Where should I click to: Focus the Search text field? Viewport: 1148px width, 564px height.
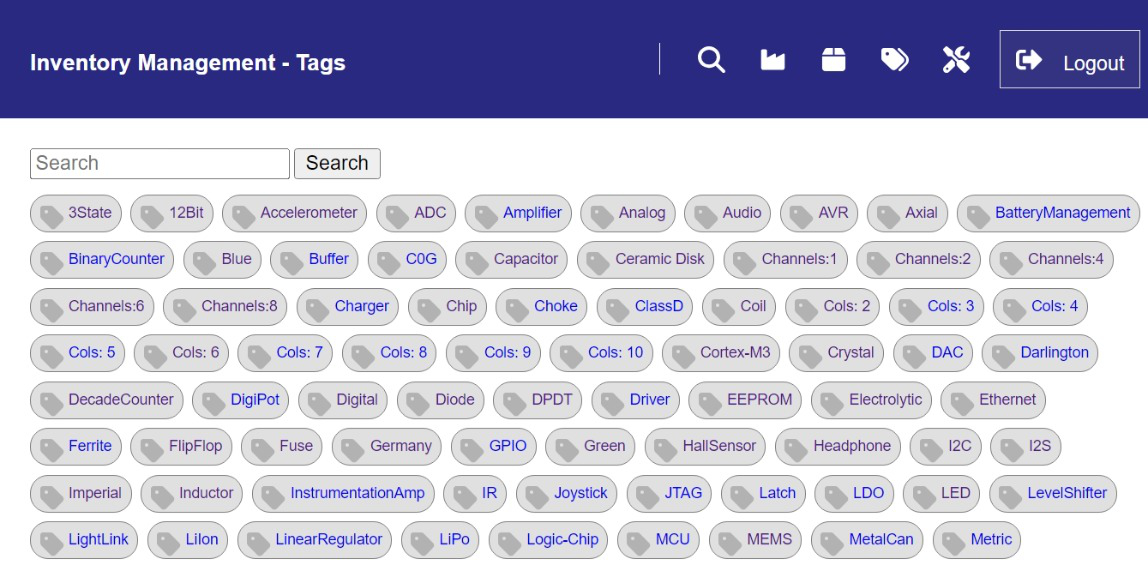160,163
